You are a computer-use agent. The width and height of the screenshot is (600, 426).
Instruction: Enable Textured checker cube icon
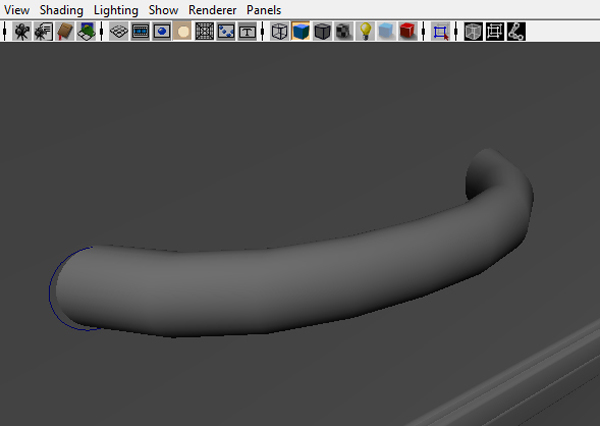click(344, 31)
